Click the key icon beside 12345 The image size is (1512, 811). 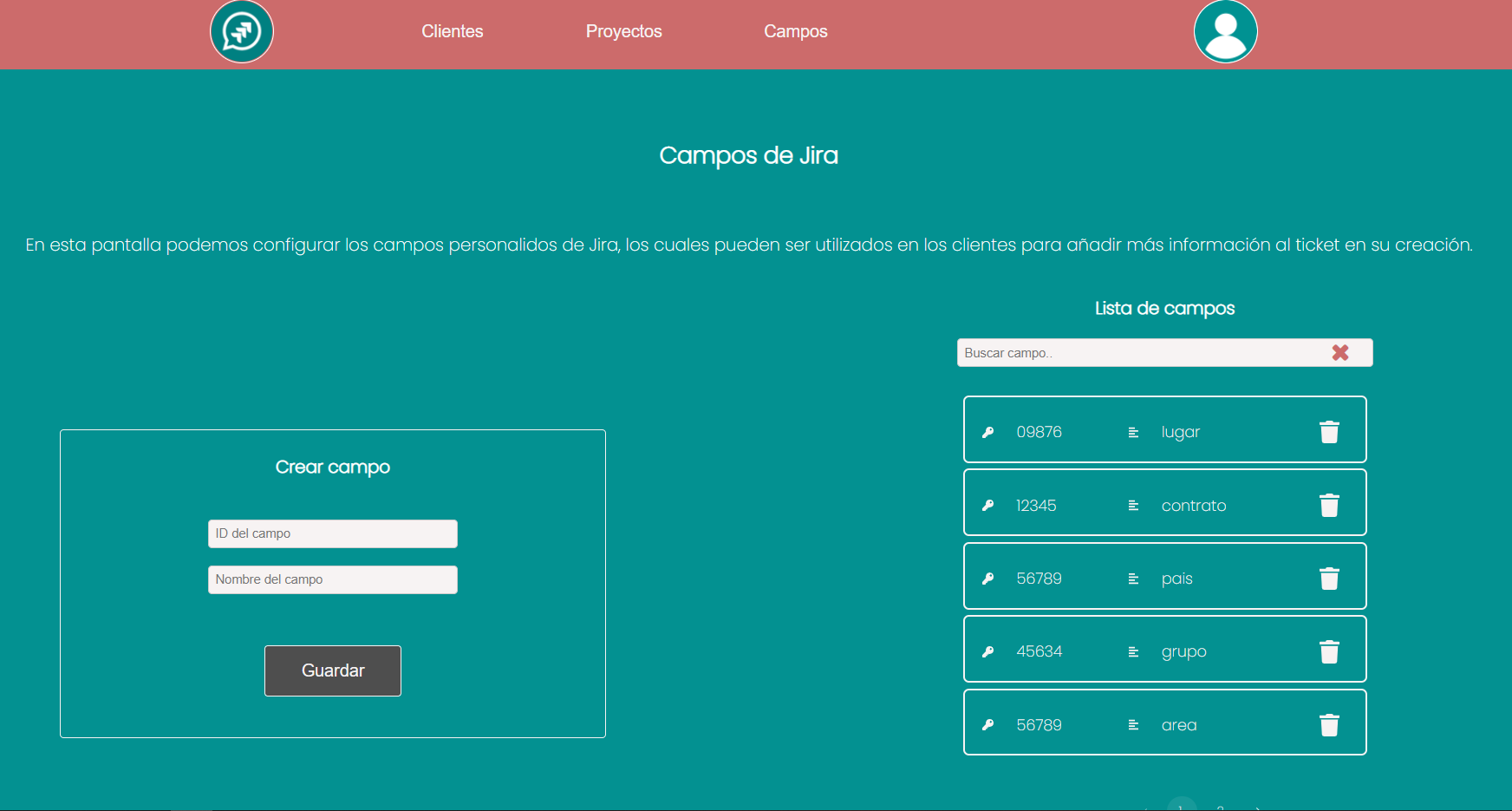click(988, 505)
